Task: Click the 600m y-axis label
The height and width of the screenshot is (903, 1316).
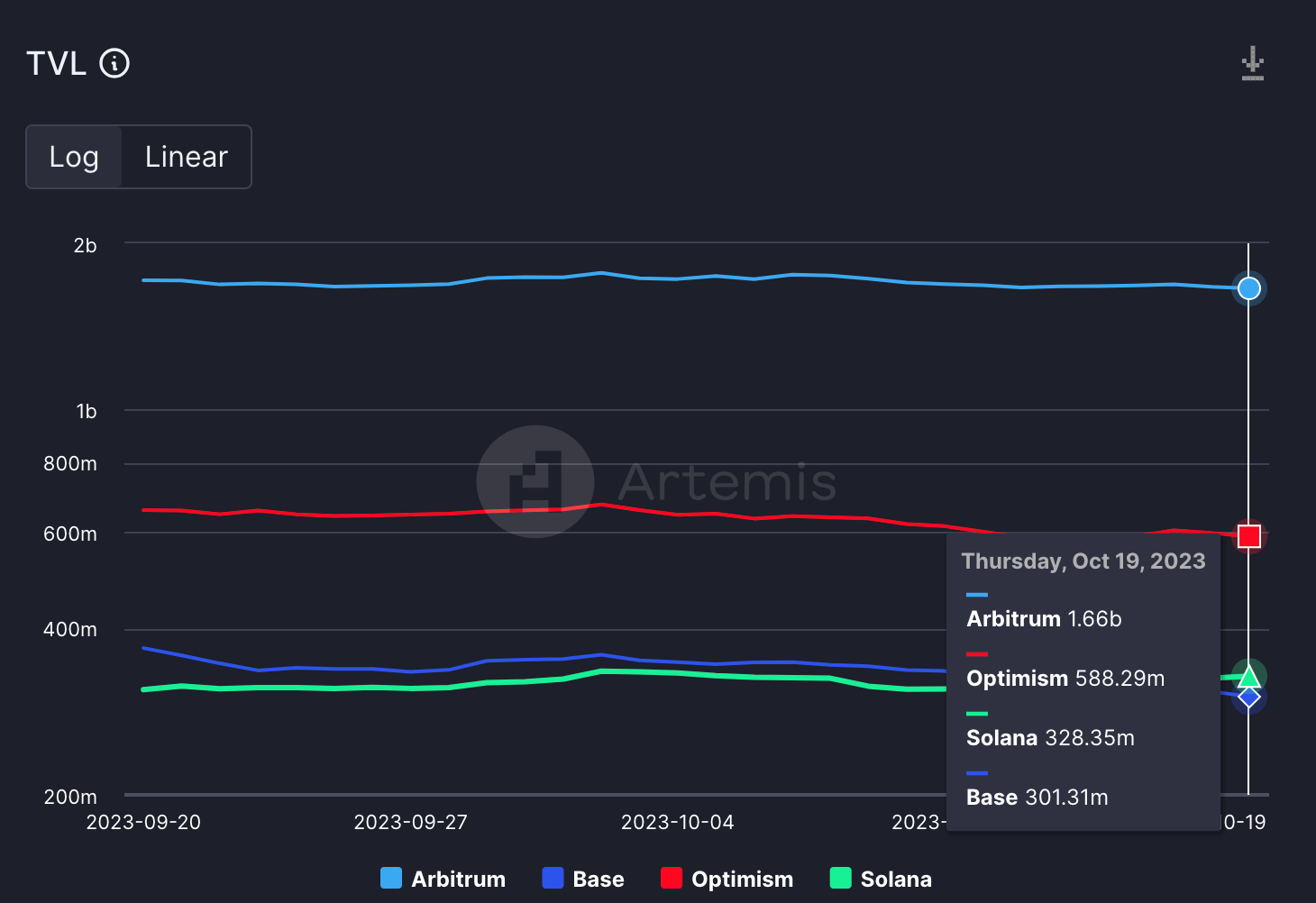Action: 70,534
